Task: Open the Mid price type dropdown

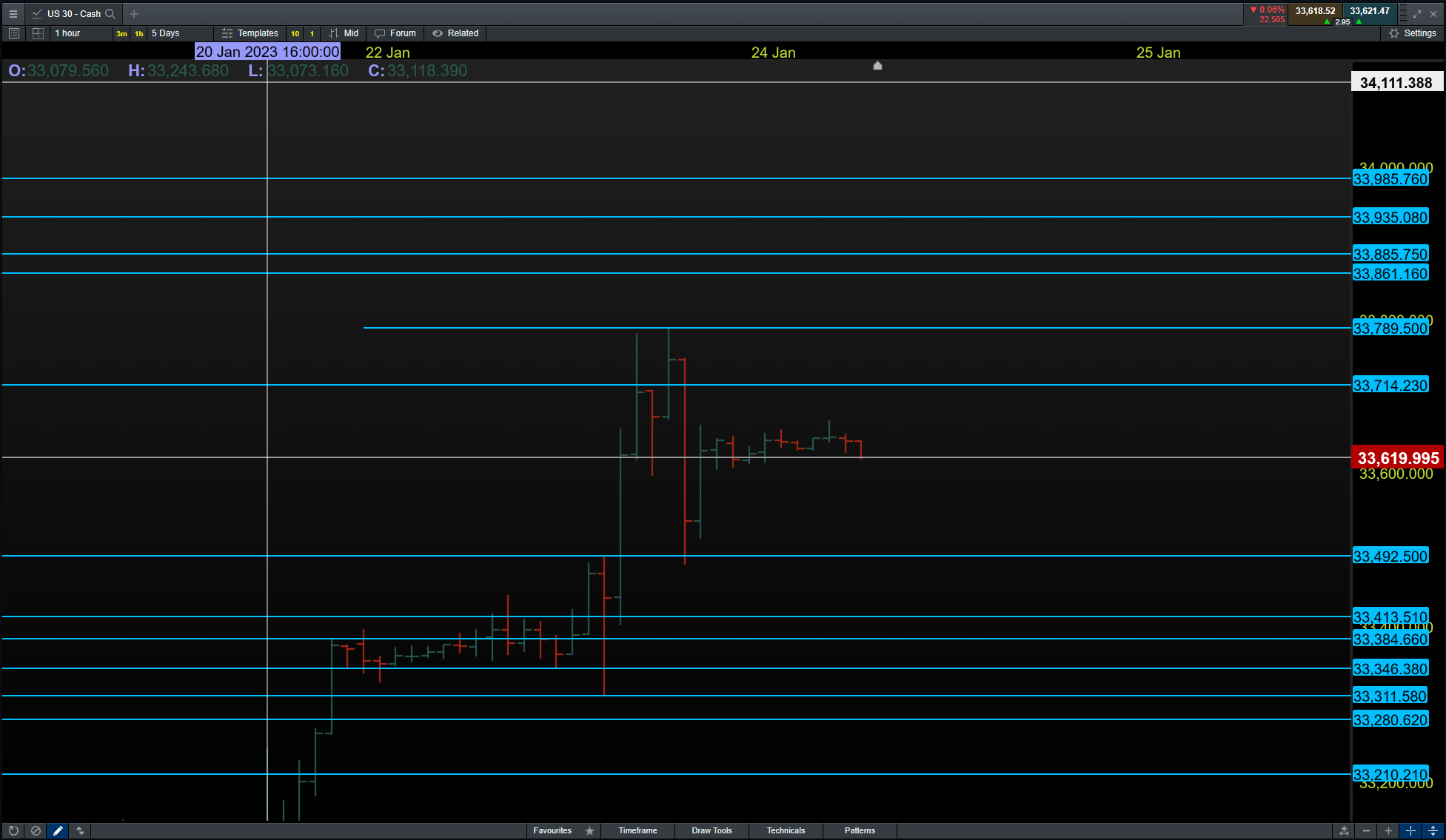Action: (344, 33)
